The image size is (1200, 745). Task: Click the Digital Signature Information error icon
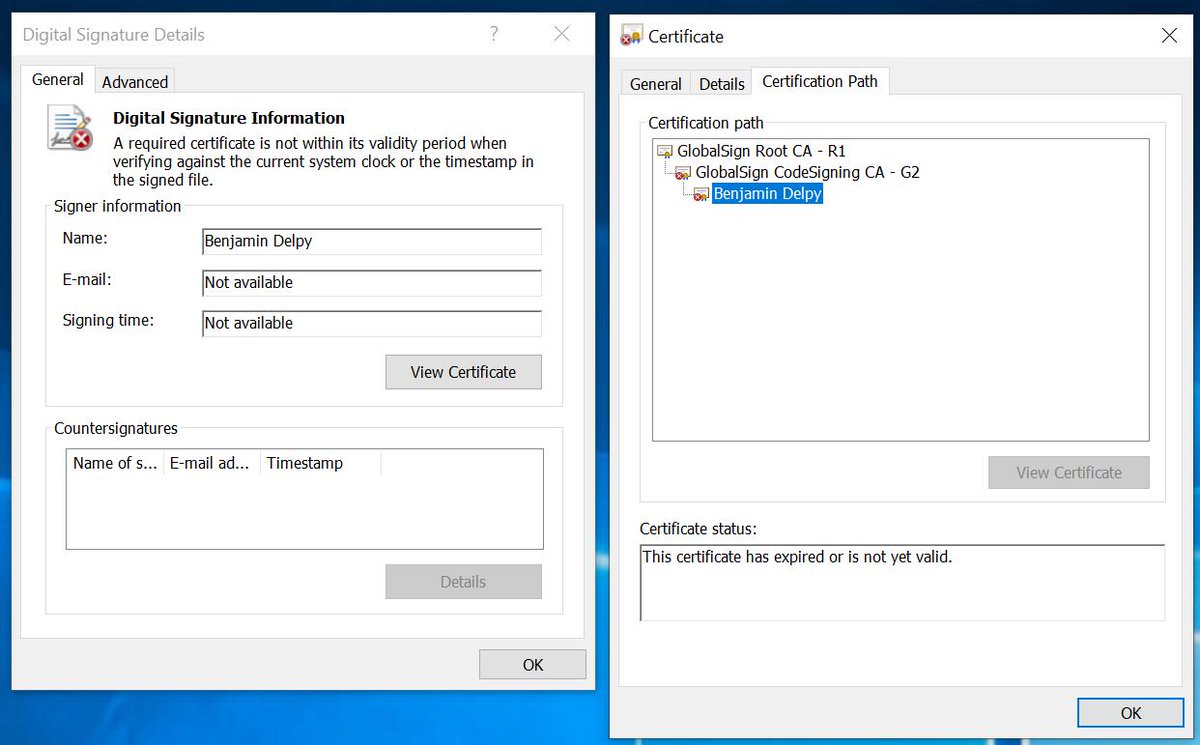pyautogui.click(x=70, y=128)
